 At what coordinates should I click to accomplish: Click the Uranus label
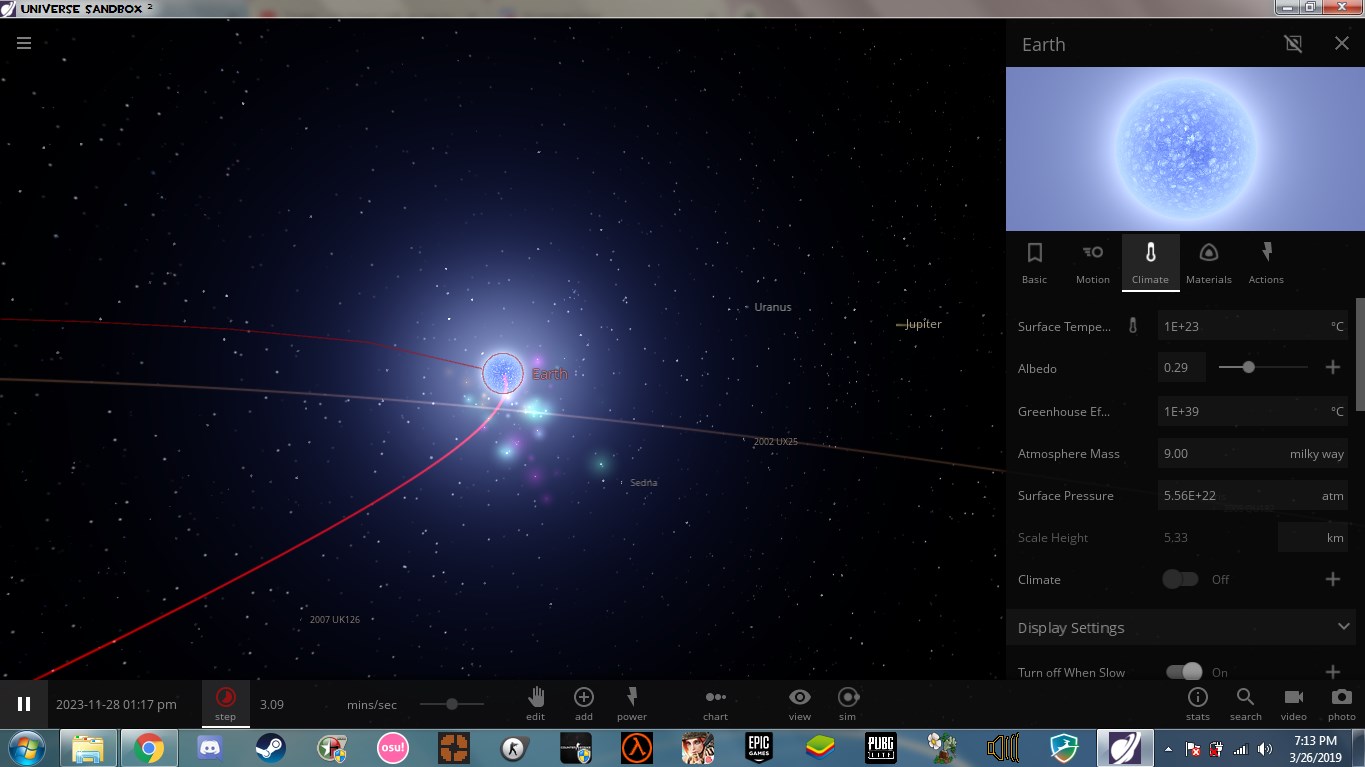[x=773, y=307]
